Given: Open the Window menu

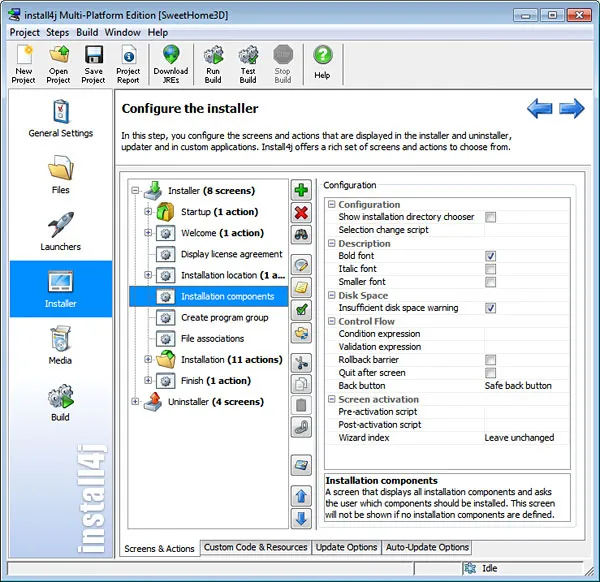Looking at the screenshot, I should click(122, 33).
